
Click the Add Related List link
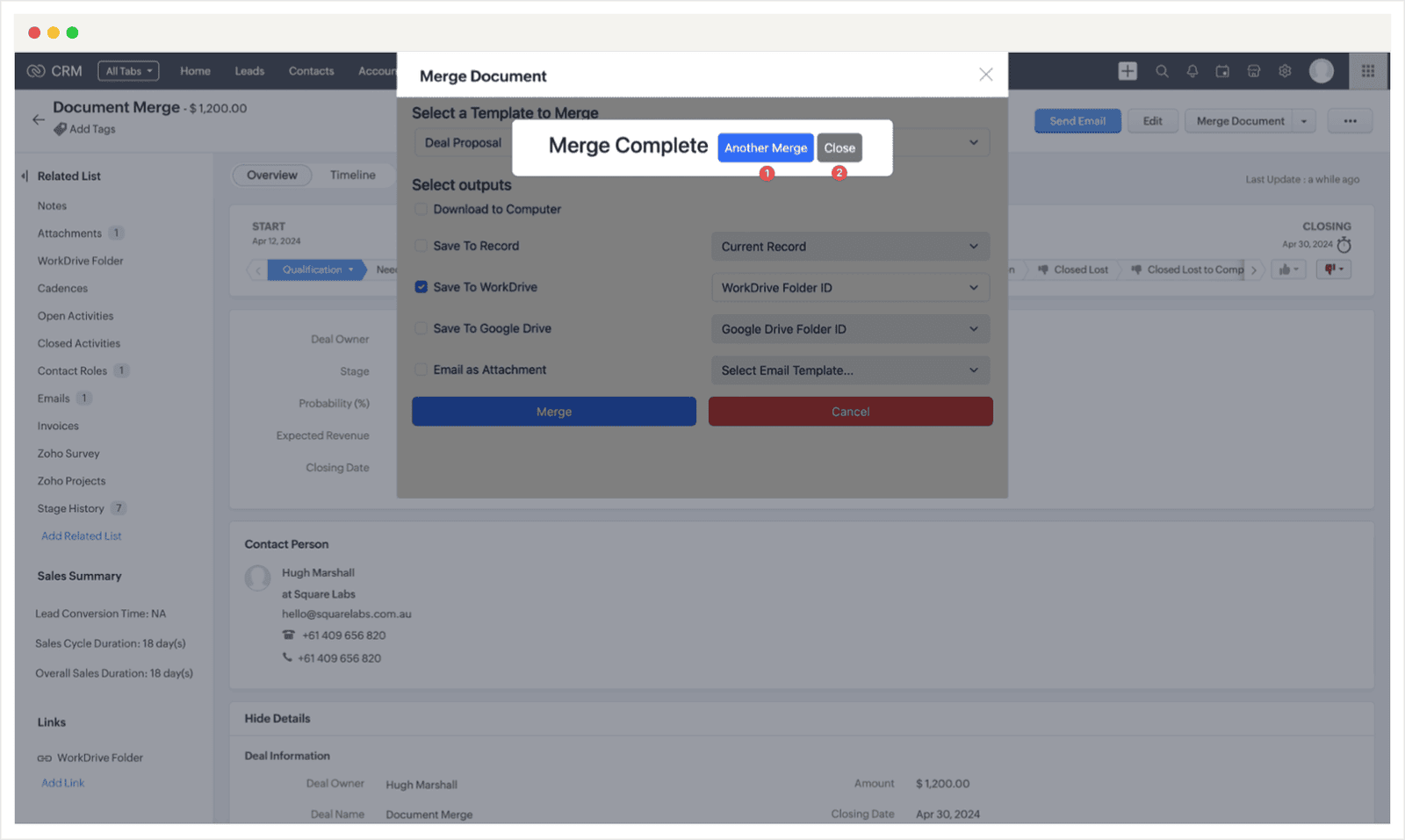tap(82, 536)
